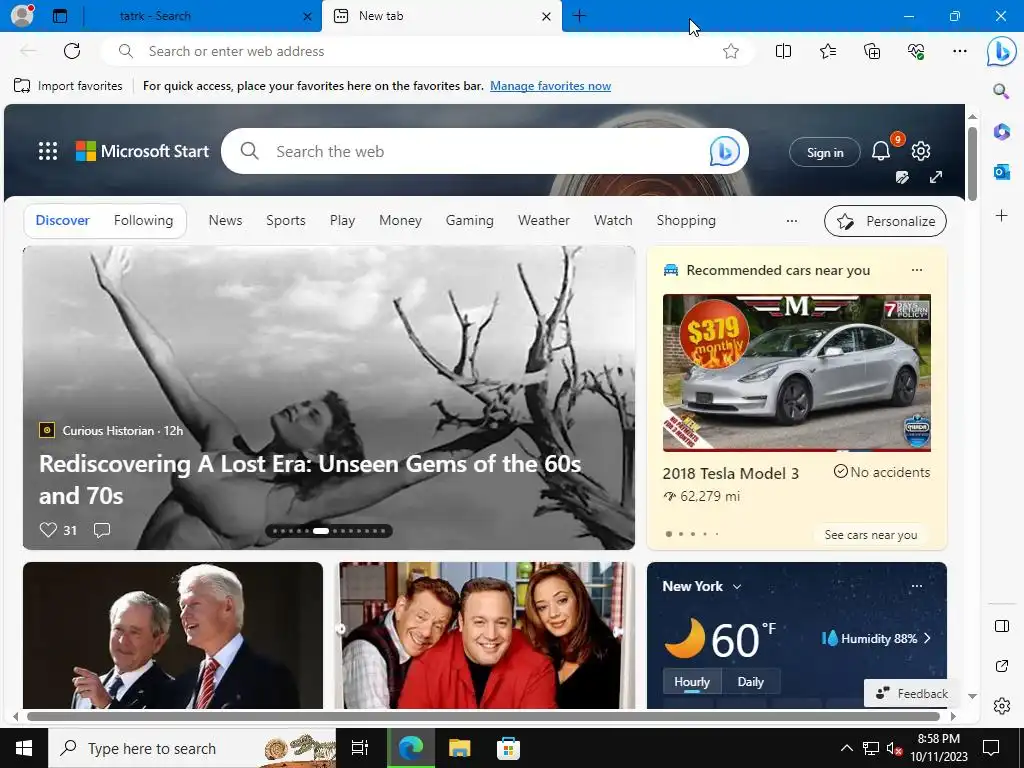The width and height of the screenshot is (1024, 768).
Task: Click the address bar field
Action: (428, 51)
